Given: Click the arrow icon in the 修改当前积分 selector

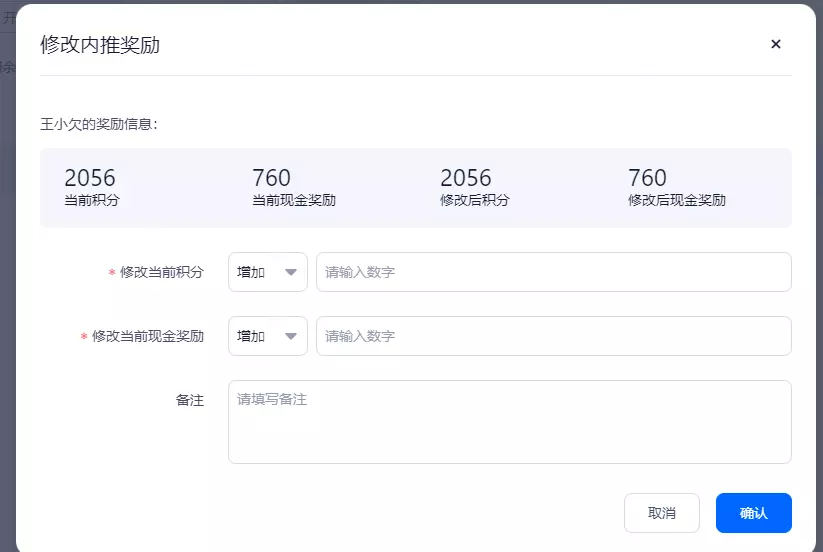Looking at the screenshot, I should tap(291, 272).
